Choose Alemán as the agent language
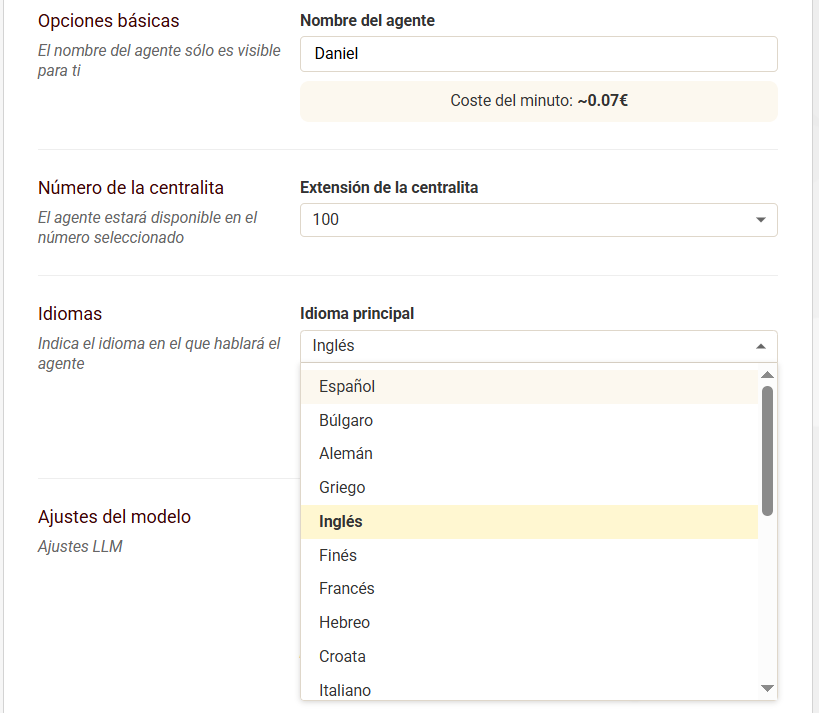 (x=345, y=453)
